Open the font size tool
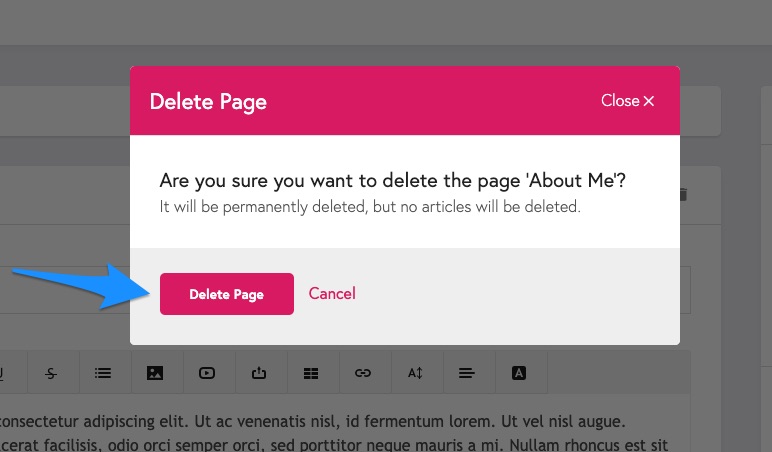The image size is (772, 452). 415,373
